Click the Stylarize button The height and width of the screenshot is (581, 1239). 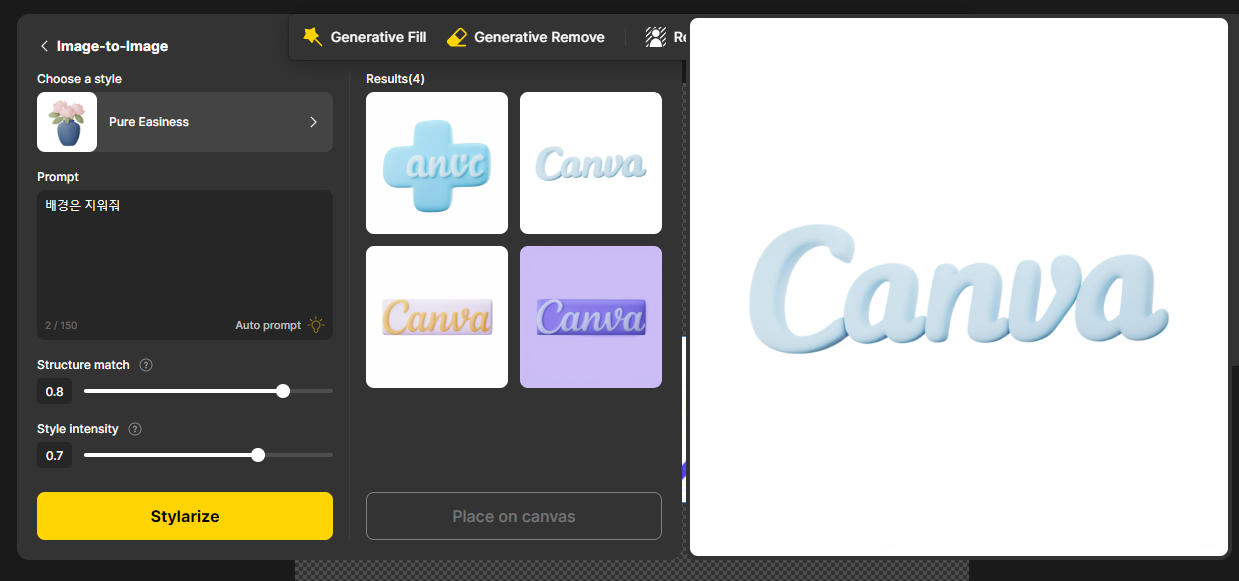click(x=185, y=516)
